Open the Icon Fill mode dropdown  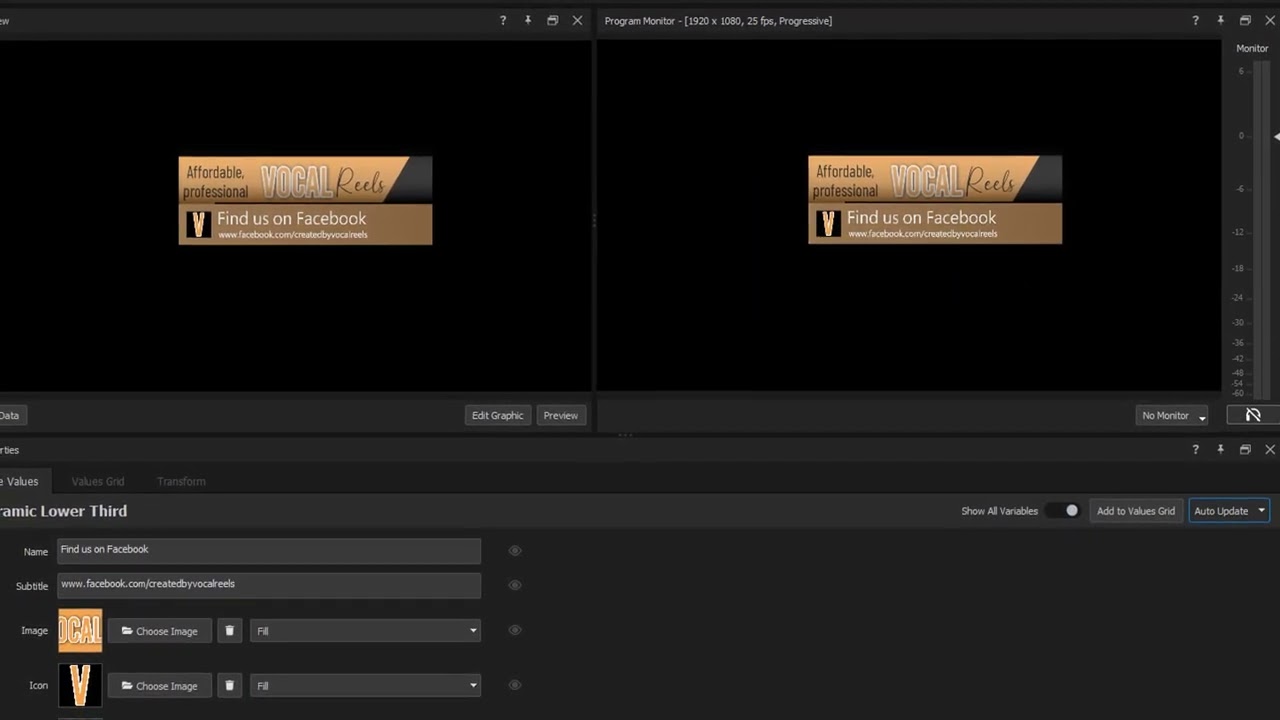pyautogui.click(x=365, y=686)
